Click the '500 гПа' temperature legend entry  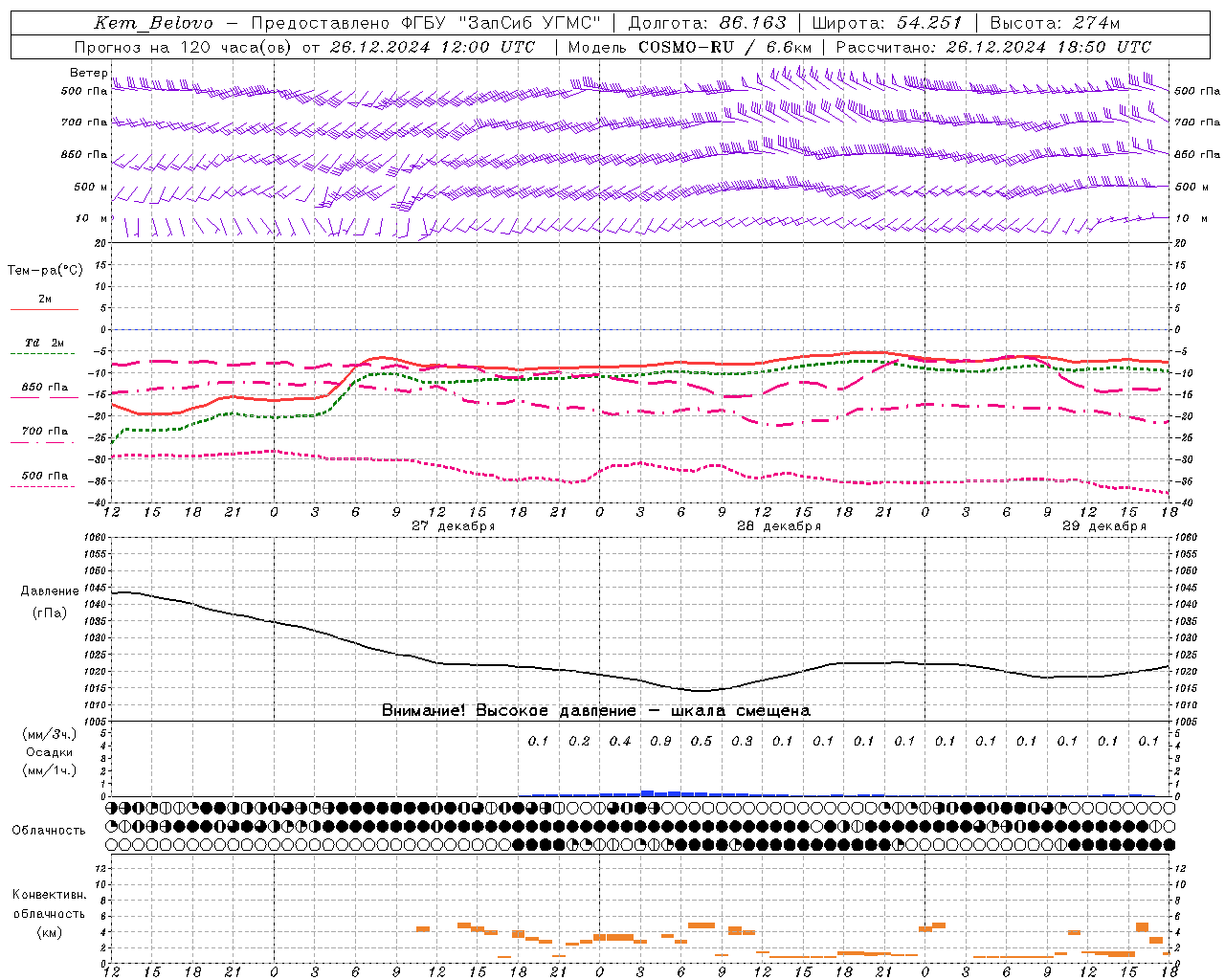pos(44,475)
